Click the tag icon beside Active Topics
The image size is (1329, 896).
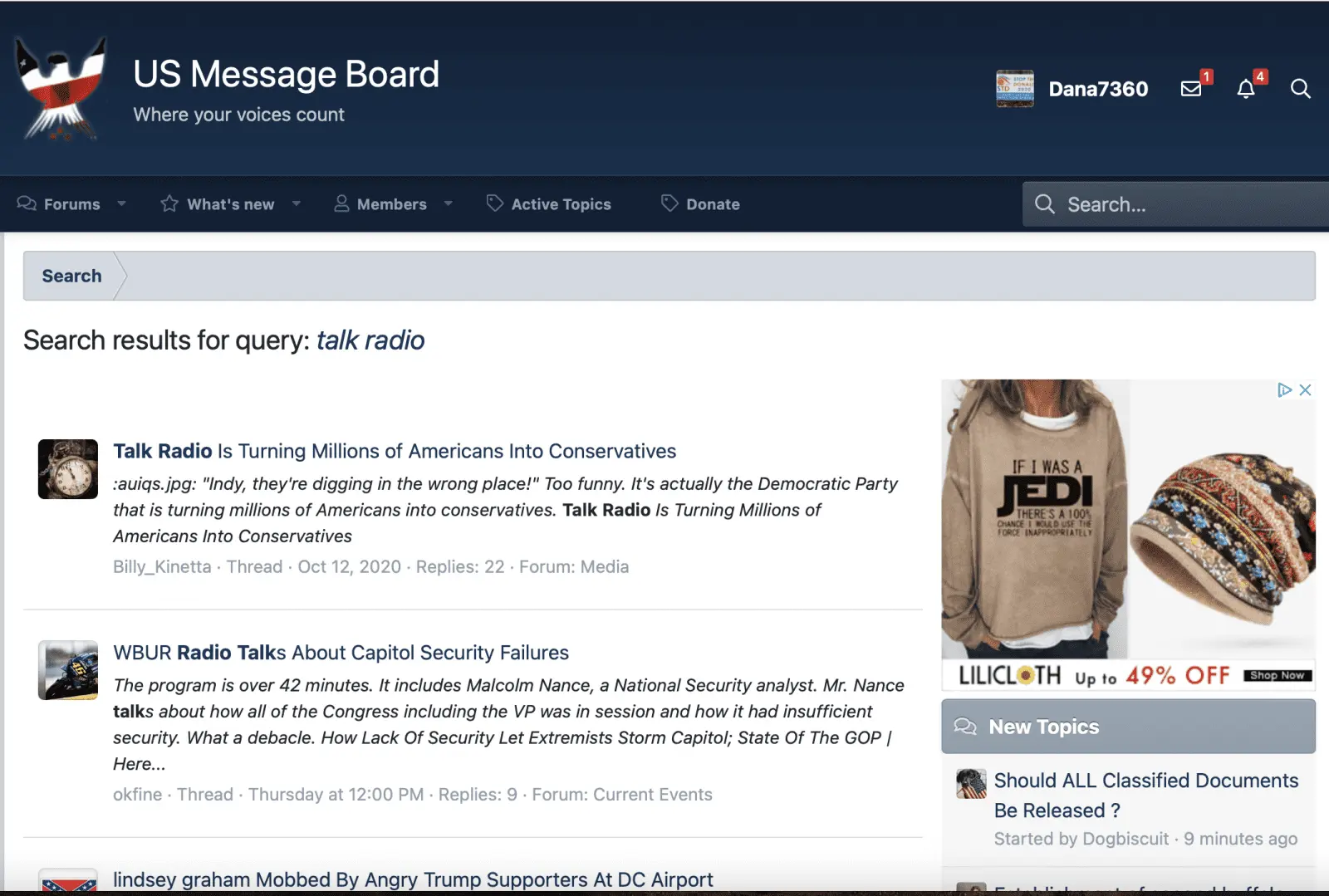pos(494,203)
